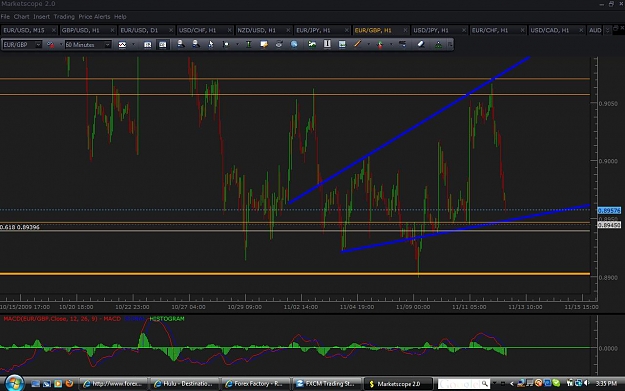Image resolution: width=625 pixels, height=391 pixels.
Task: Switch to the EUR/JPY, H1 tab
Action: coord(322,30)
